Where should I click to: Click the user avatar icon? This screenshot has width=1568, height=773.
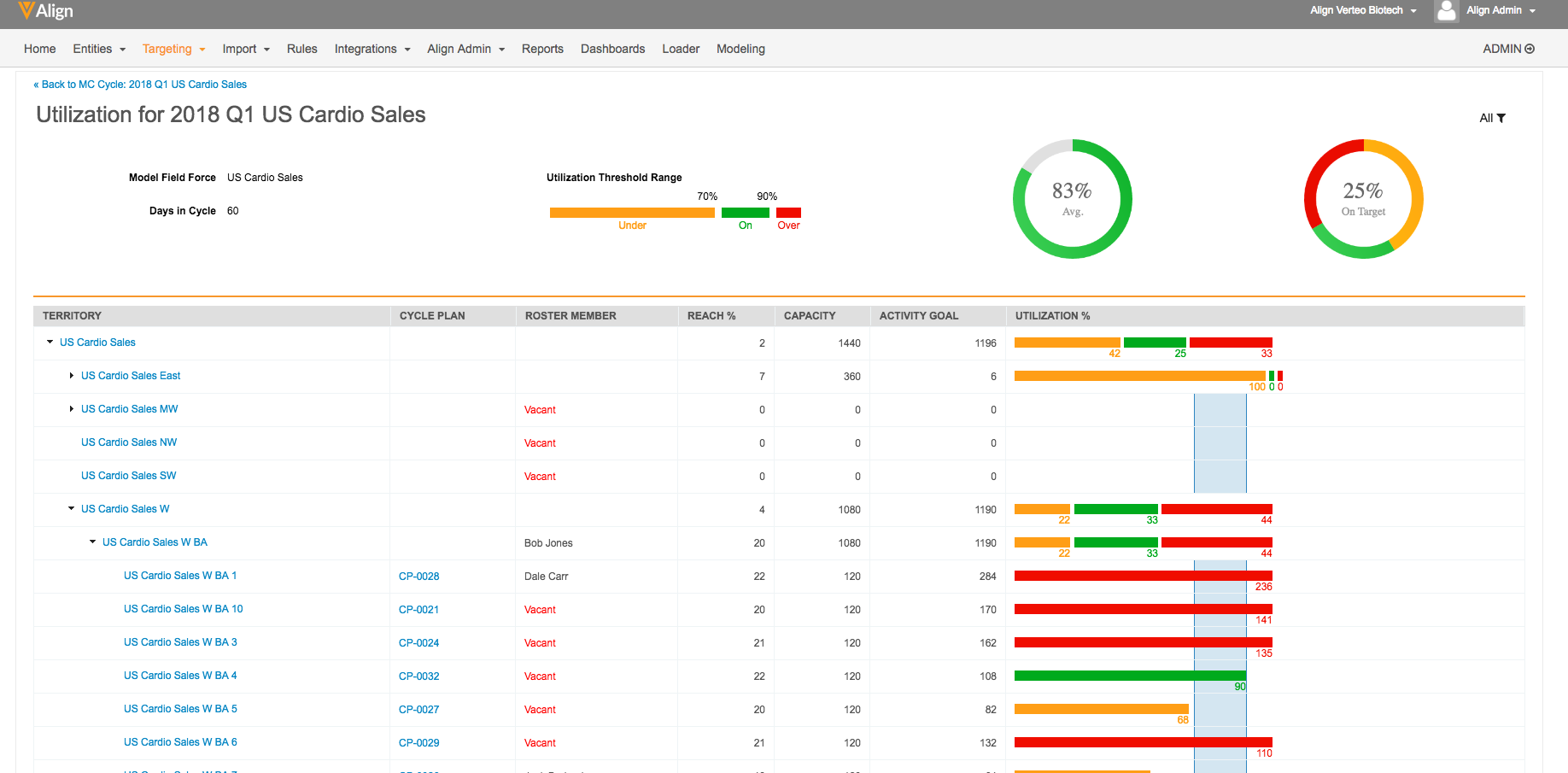[1446, 11]
